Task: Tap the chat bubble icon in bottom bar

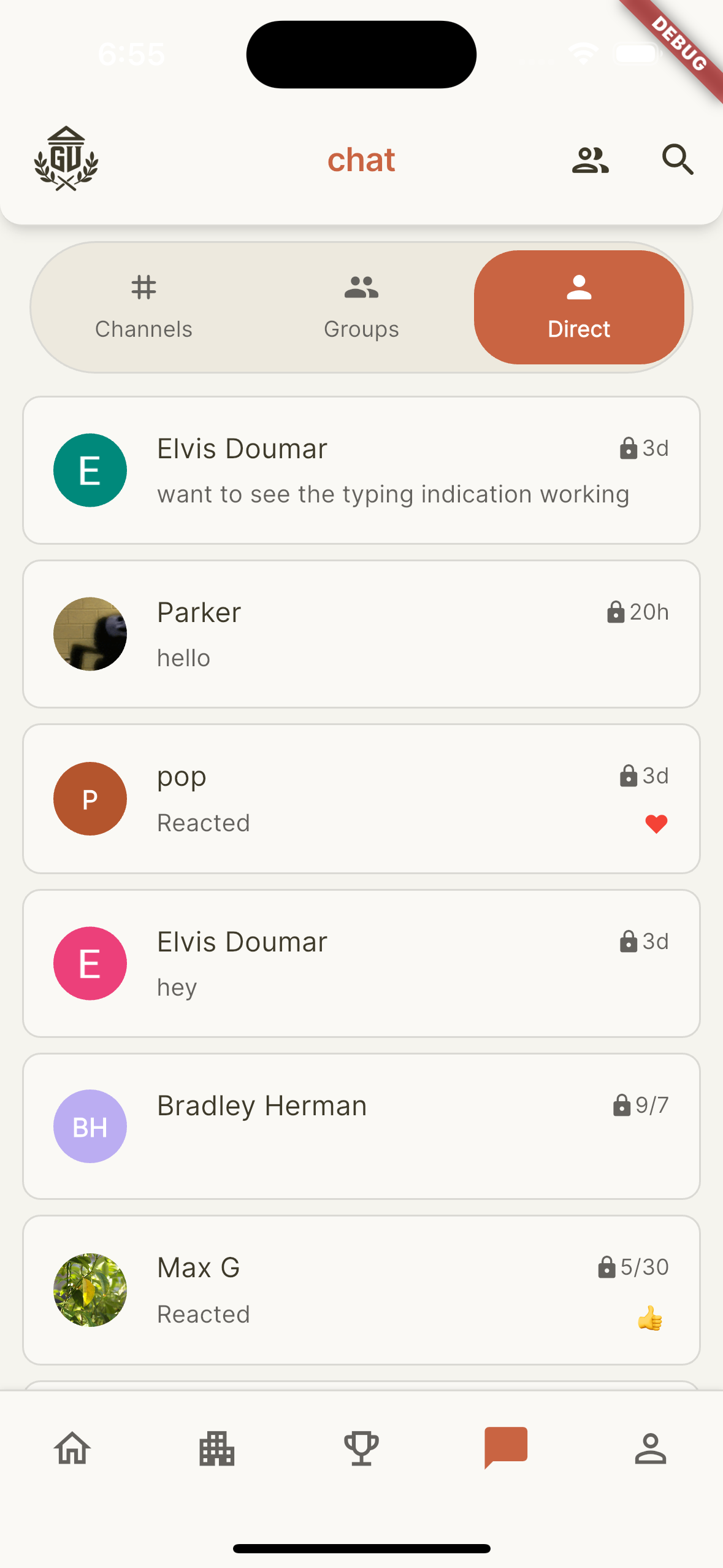Action: (x=506, y=1447)
